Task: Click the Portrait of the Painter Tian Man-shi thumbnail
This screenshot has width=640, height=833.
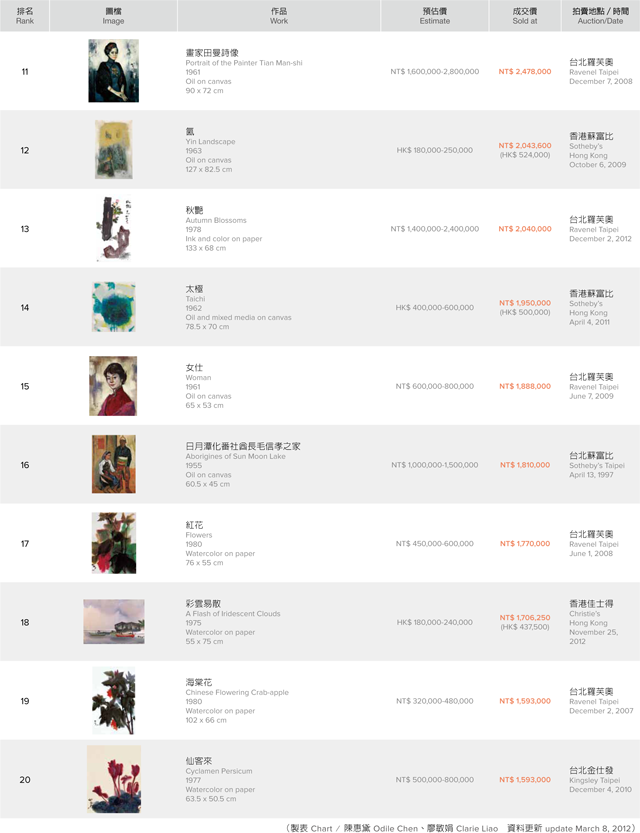Action: click(x=114, y=71)
